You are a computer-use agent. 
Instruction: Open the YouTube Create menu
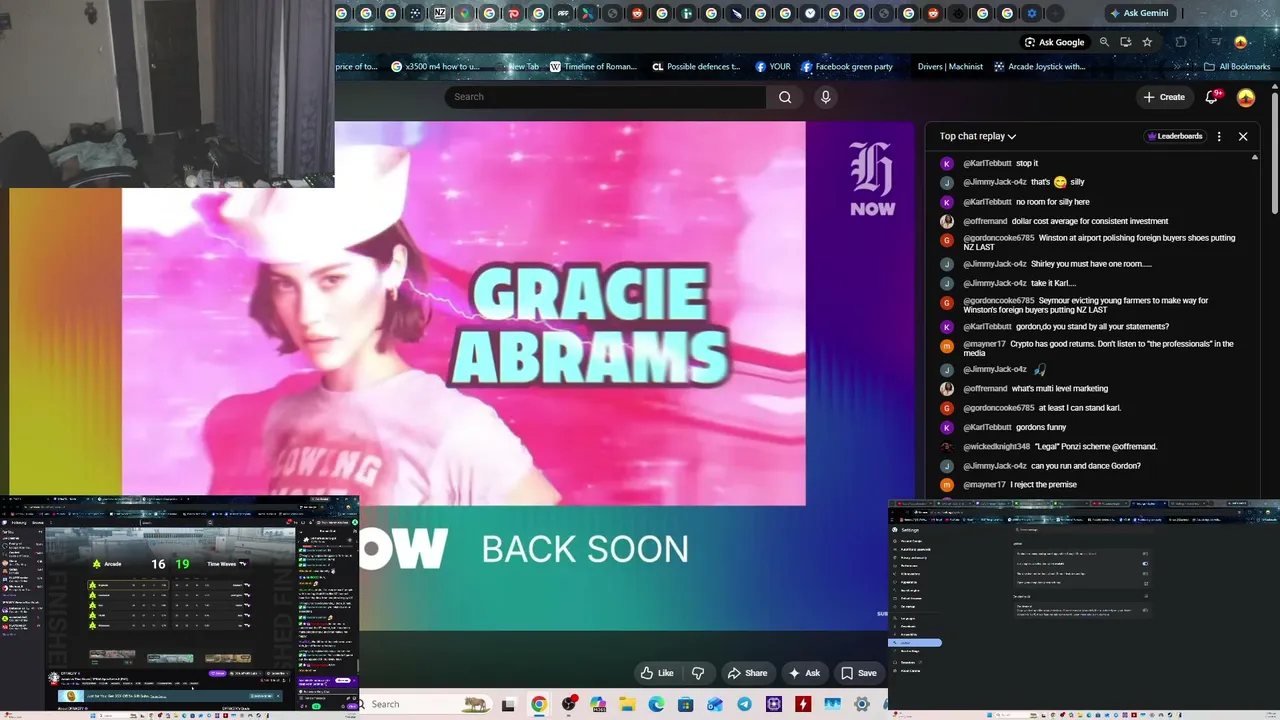point(1164,97)
